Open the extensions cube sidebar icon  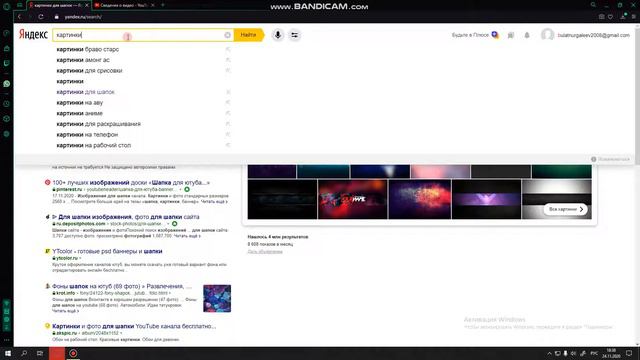tap(7, 119)
